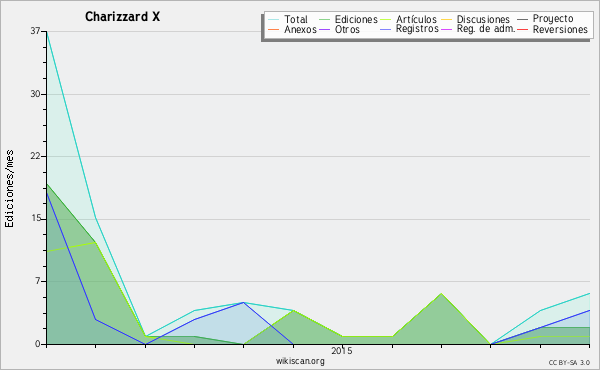Click the y-axis value 7
Image resolution: width=600 pixels, height=370 pixels.
coord(38,281)
